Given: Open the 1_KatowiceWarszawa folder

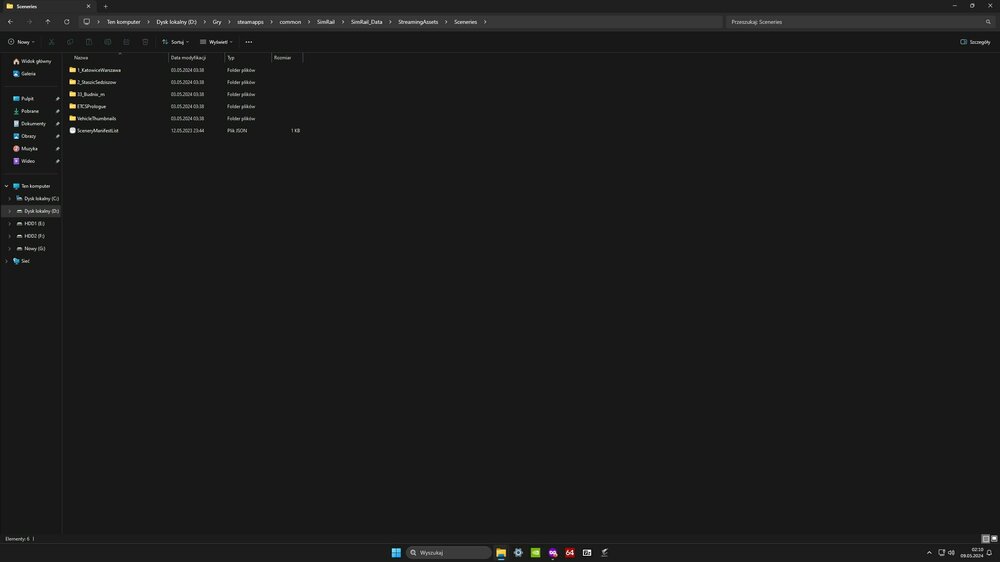Looking at the screenshot, I should 98,70.
